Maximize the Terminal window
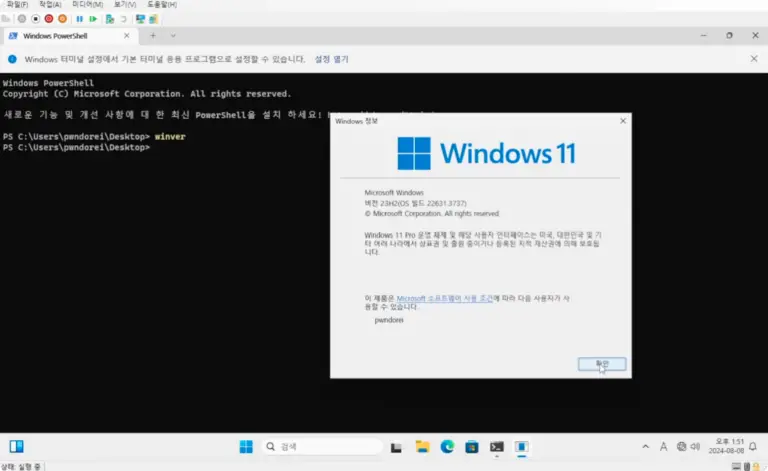The image size is (768, 471). 729,35
